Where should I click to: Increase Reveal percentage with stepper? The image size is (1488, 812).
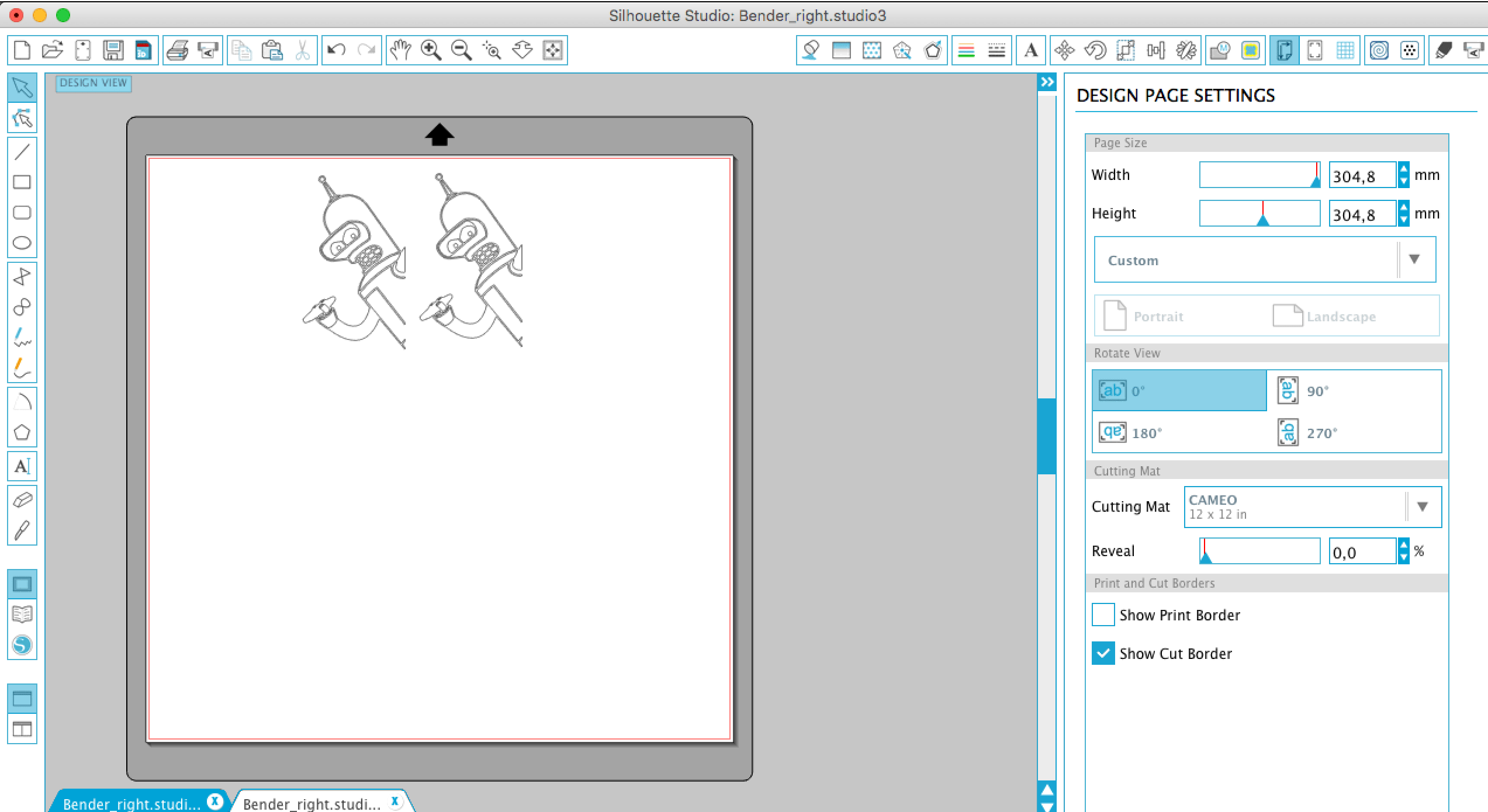1404,545
